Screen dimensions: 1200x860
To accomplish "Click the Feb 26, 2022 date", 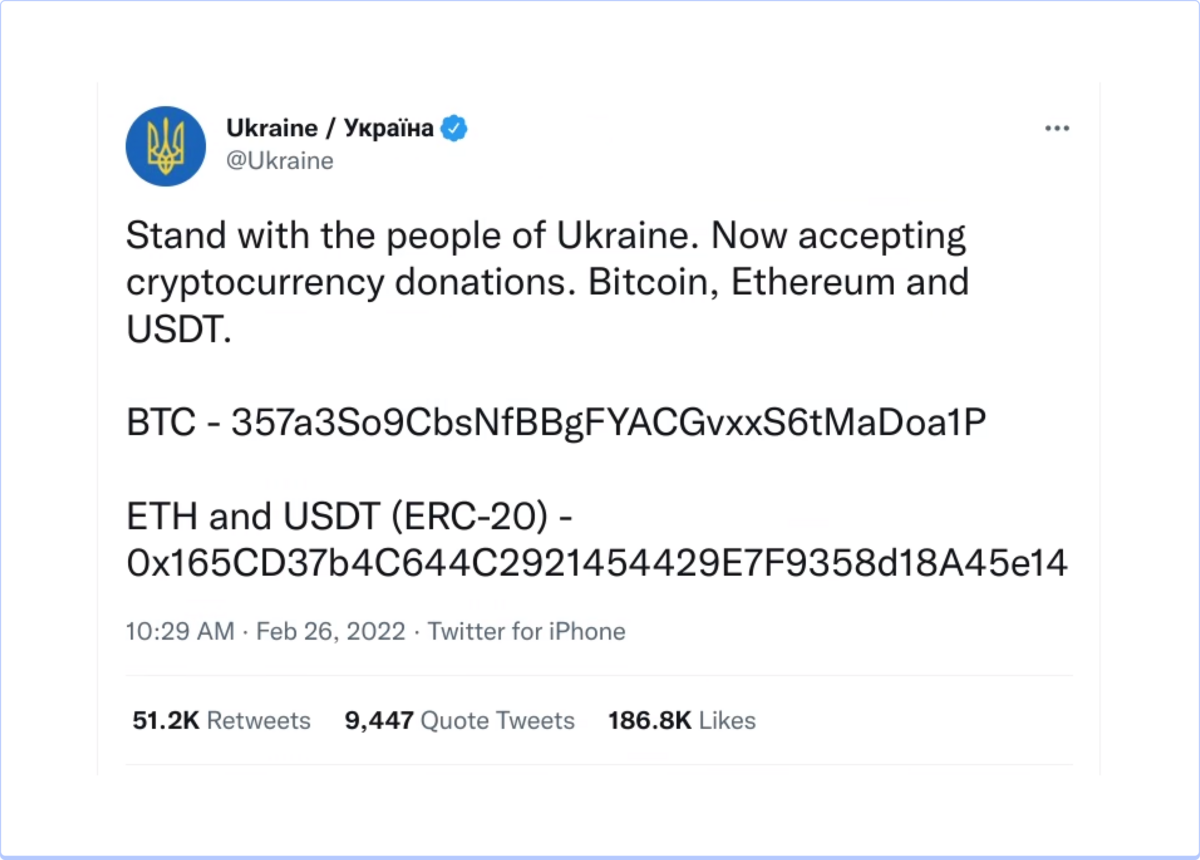I will pyautogui.click(x=331, y=632).
